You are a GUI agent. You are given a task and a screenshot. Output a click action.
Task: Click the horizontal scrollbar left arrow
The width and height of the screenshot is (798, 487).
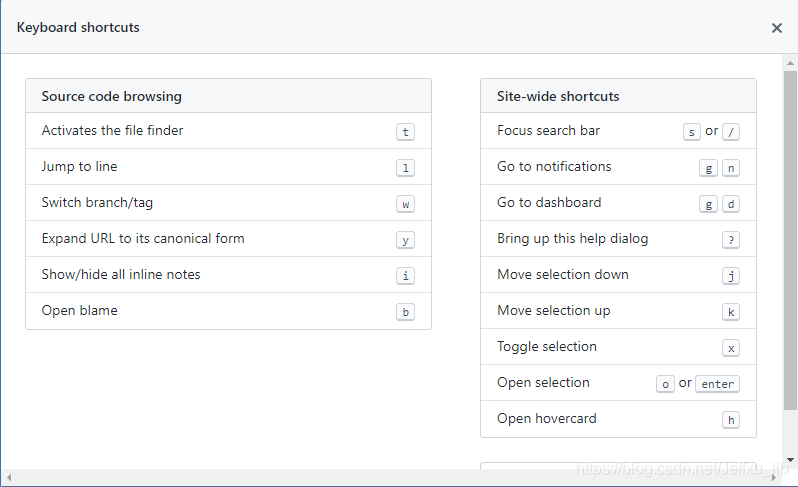[x=8, y=477]
